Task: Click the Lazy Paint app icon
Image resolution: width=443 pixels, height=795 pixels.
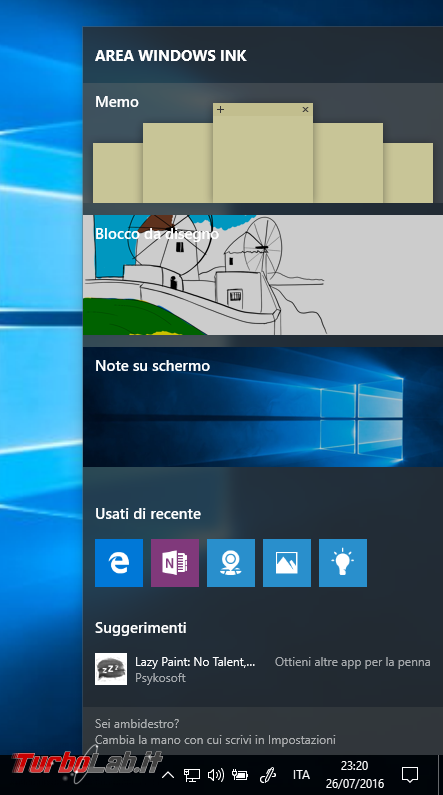Action: point(111,669)
